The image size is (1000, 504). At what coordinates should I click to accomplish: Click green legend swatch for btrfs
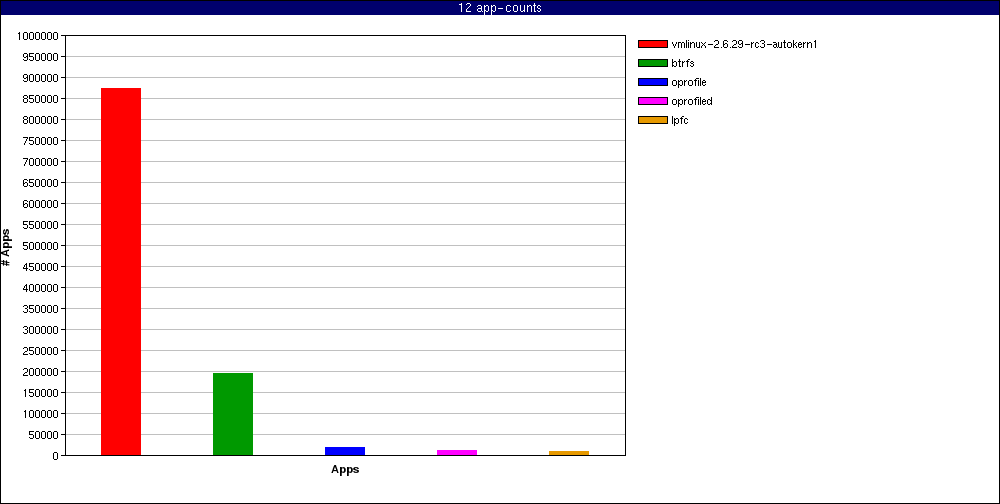click(653, 63)
